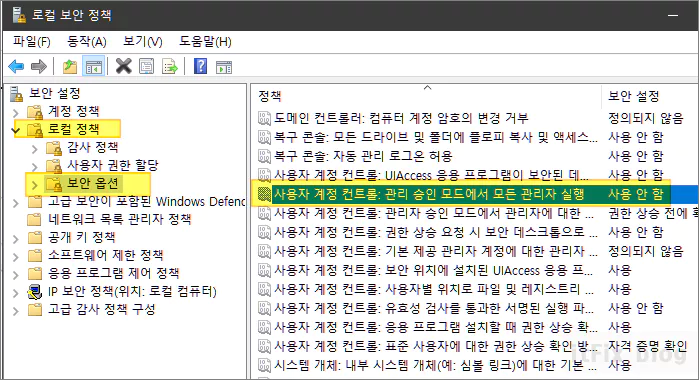The width and height of the screenshot is (699, 380).
Task: Expand the 응용 프로그램 제어 정책 node
Action: tap(16, 275)
